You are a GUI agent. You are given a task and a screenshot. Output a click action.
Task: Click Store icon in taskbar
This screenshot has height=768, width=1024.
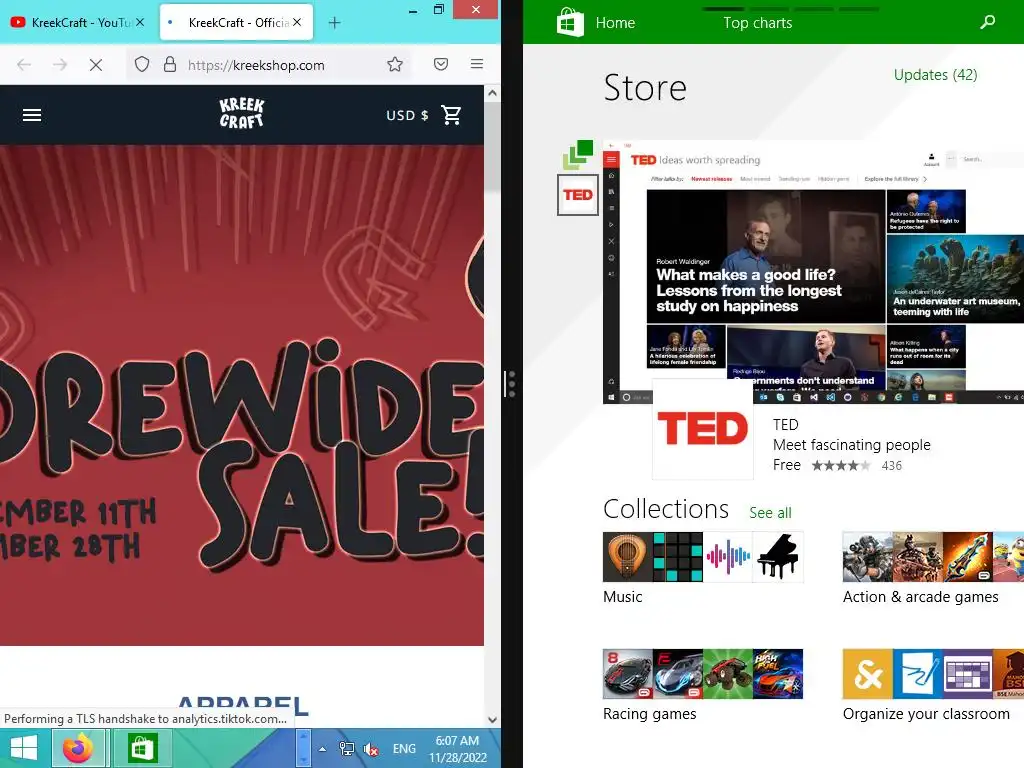[x=142, y=748]
